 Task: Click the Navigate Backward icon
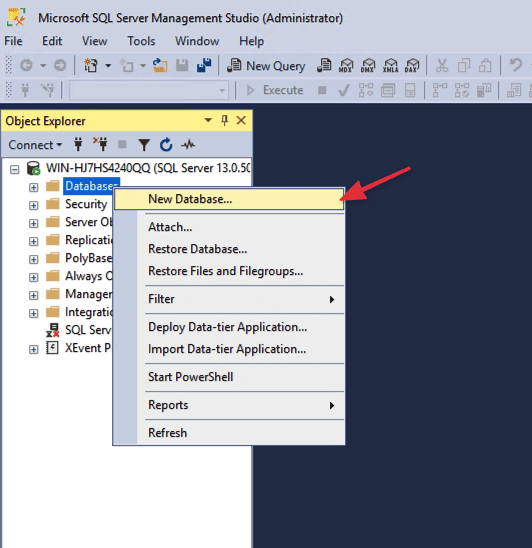pyautogui.click(x=26, y=65)
